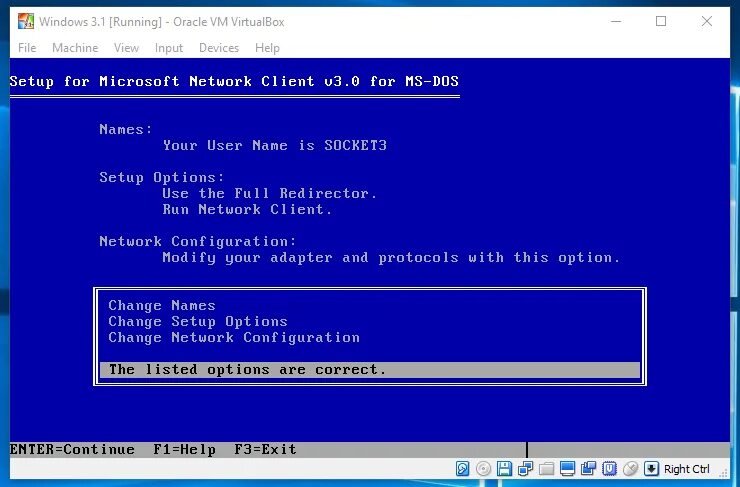
Task: Open the Input menu
Action: click(x=168, y=48)
